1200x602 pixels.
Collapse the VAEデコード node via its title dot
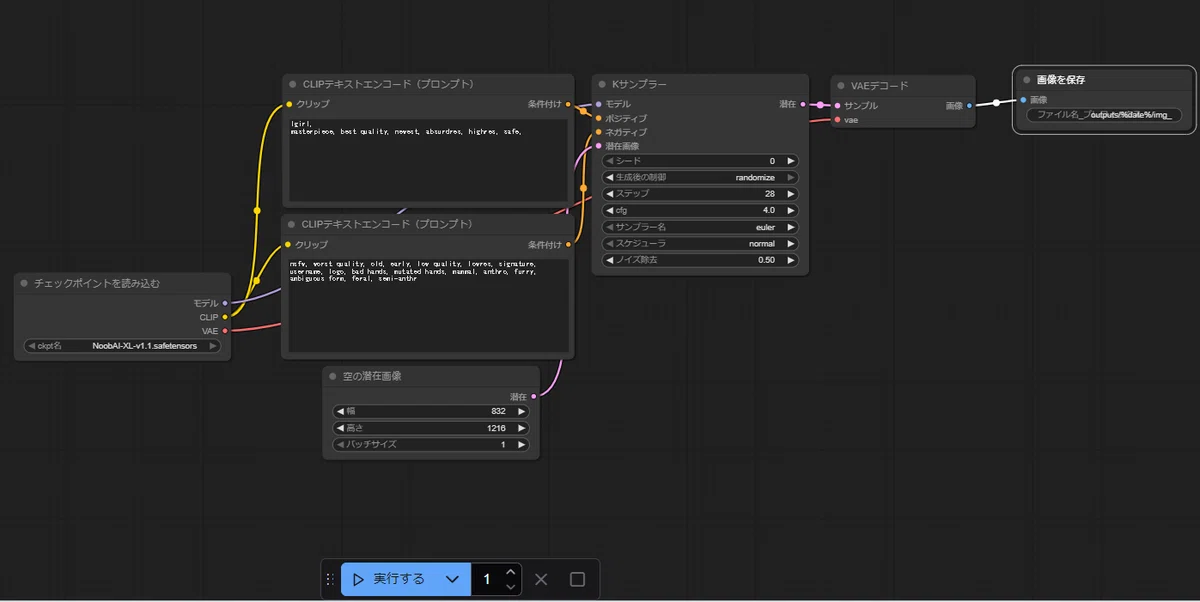841,86
